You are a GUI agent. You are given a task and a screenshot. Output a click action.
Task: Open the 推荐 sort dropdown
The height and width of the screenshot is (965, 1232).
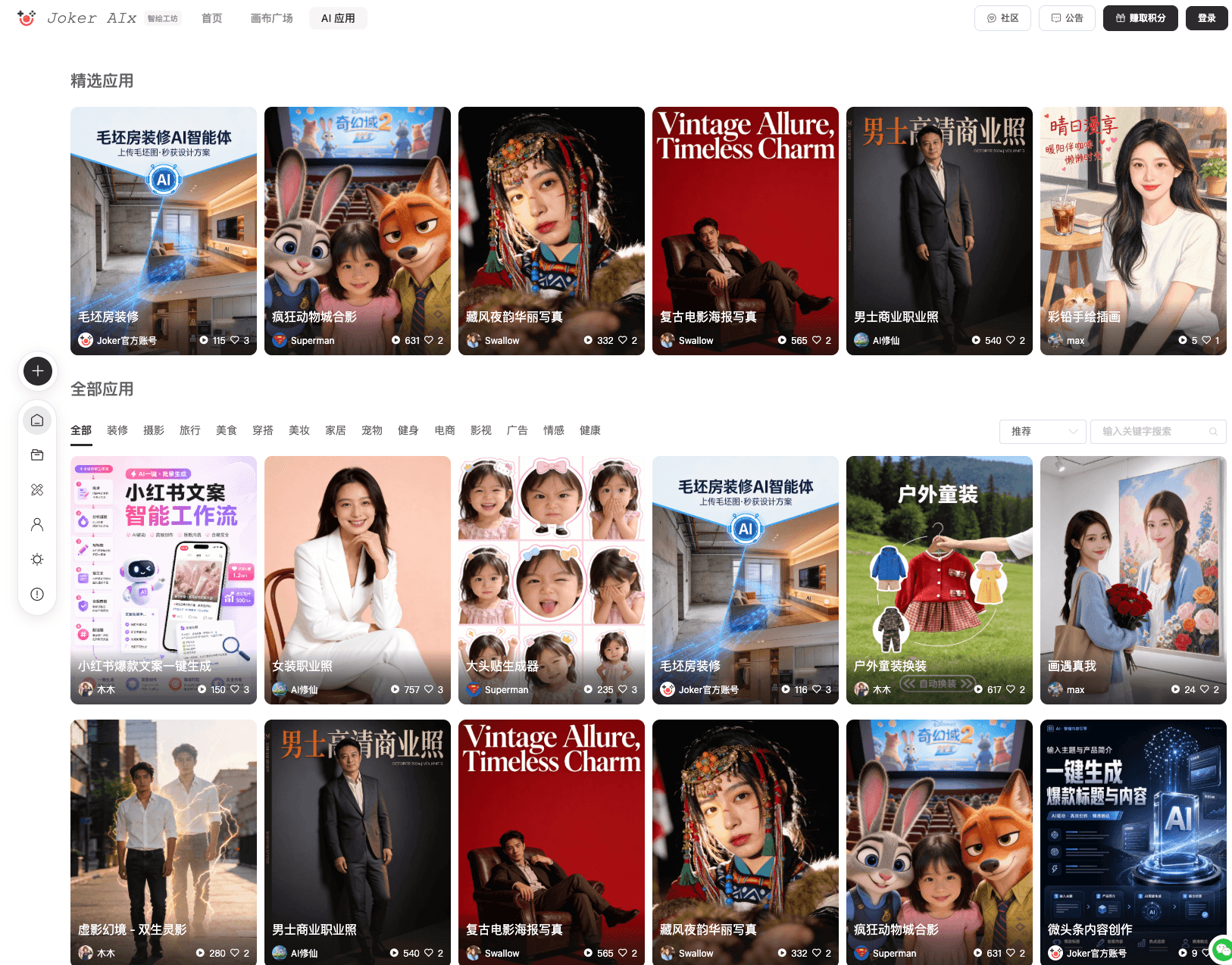click(x=1043, y=432)
